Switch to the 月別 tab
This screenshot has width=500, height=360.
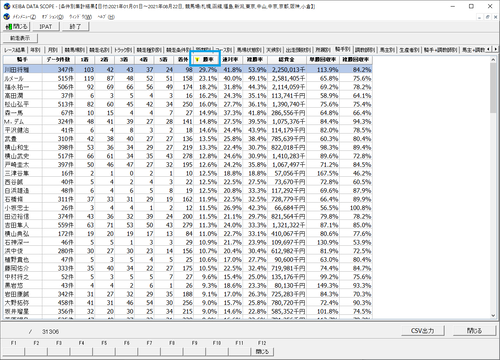point(53,50)
